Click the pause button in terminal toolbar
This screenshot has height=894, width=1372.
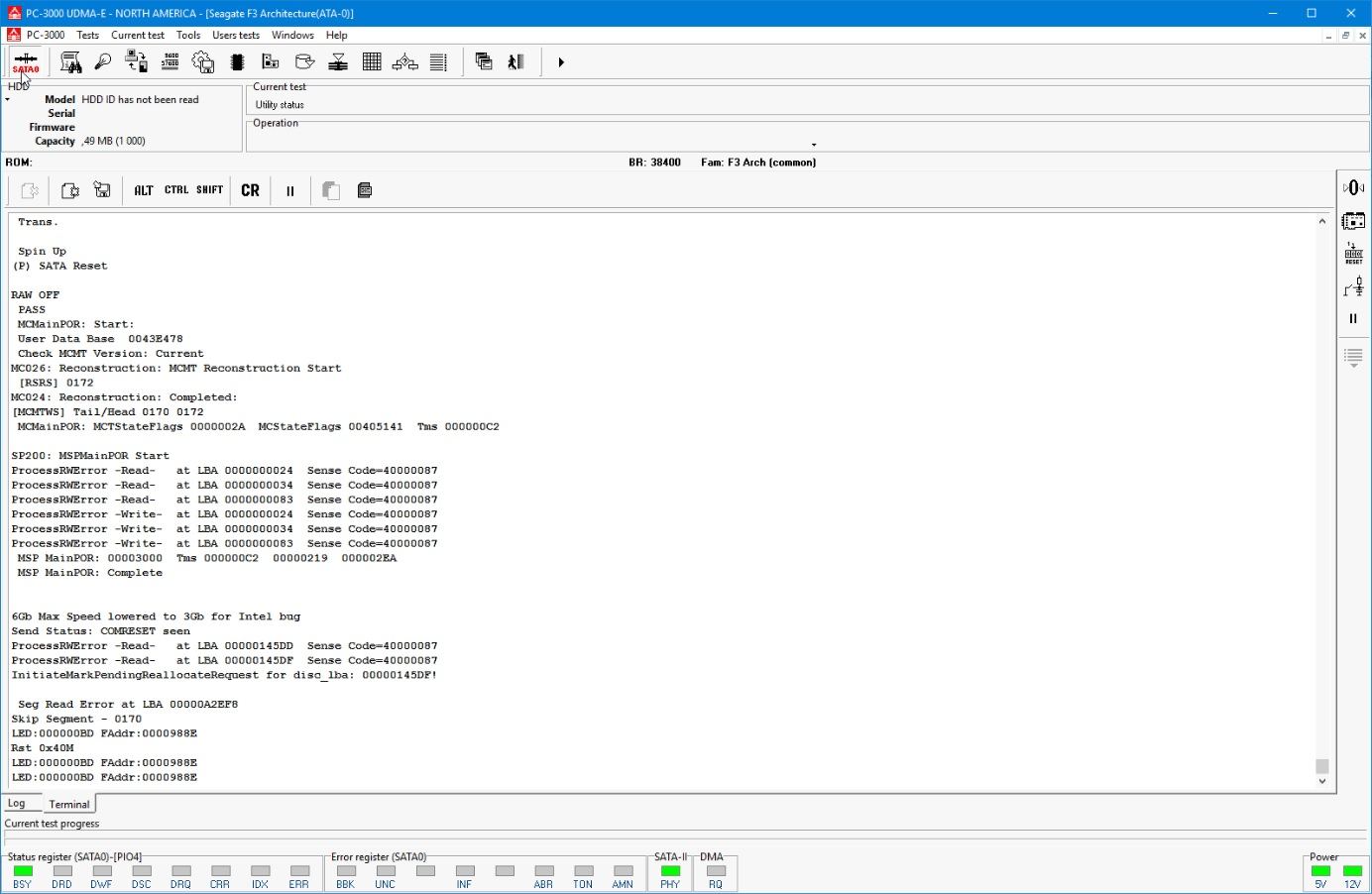click(290, 191)
